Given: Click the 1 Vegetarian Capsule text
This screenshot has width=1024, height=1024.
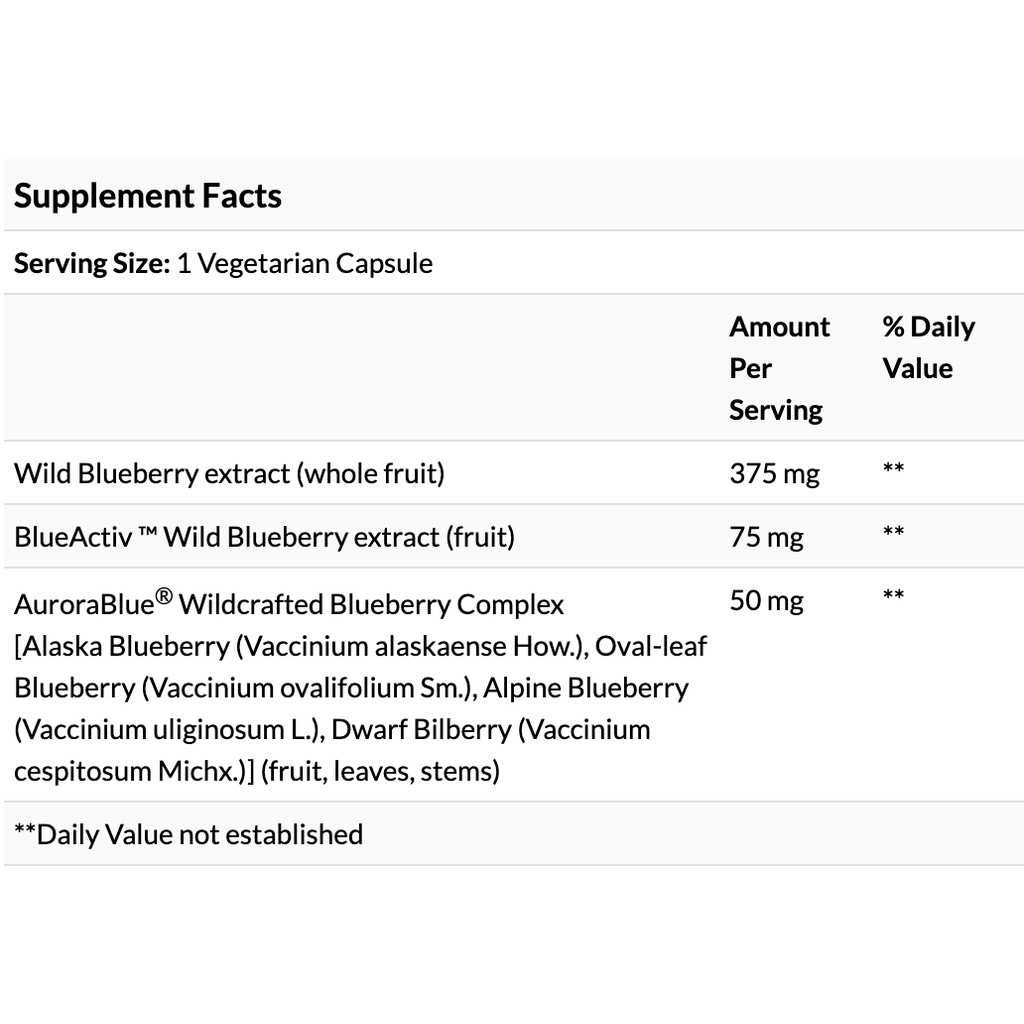Looking at the screenshot, I should point(304,264).
